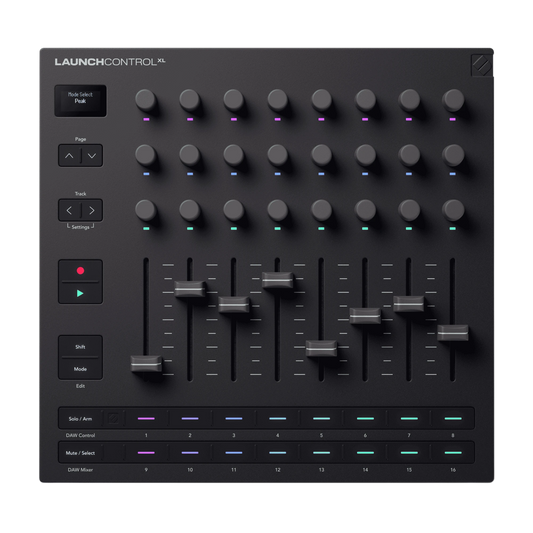Toggle the Mute / Select button
The height and width of the screenshot is (533, 533).
pyautogui.click(x=80, y=453)
